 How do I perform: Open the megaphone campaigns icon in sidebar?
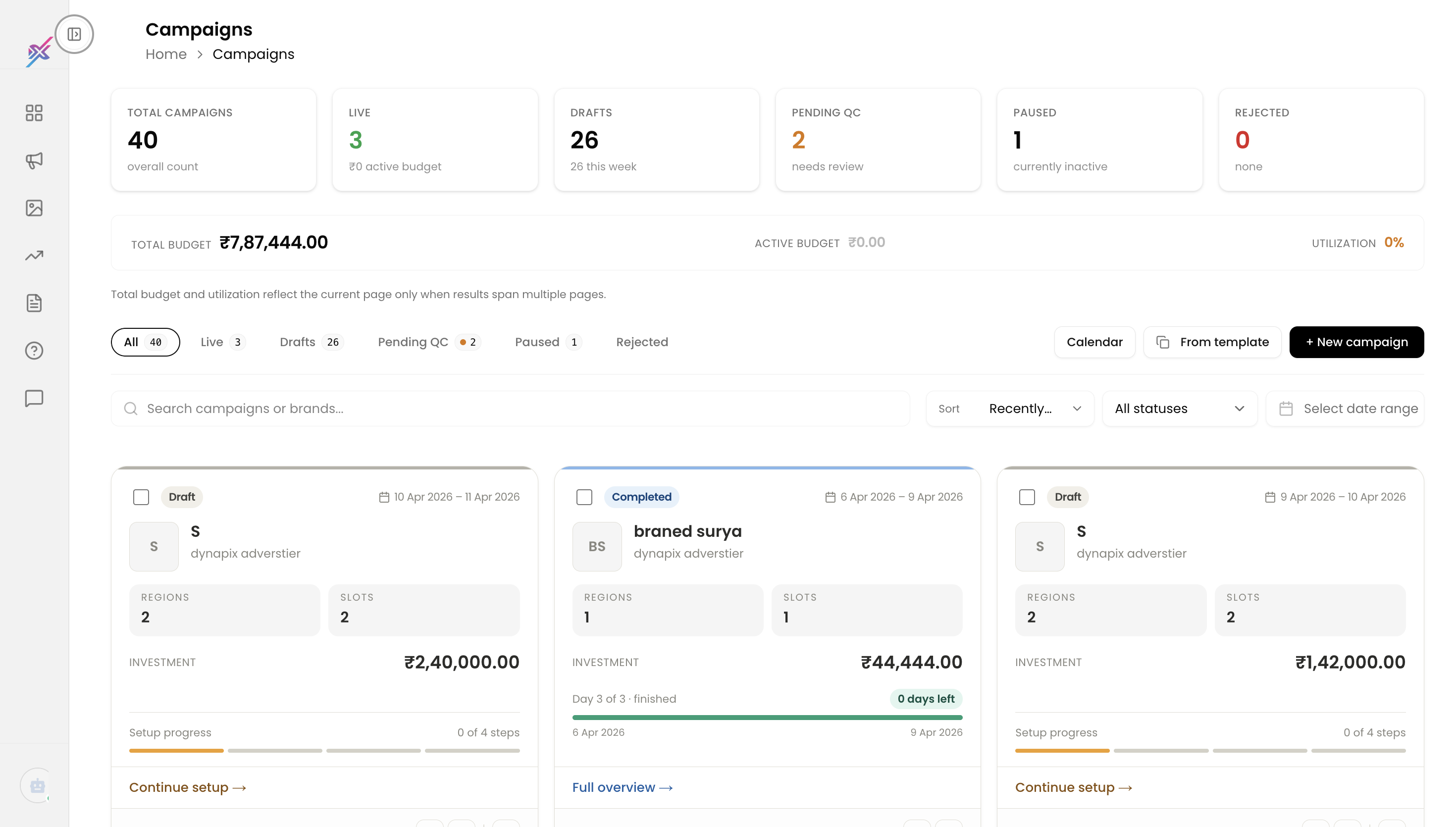(34, 161)
